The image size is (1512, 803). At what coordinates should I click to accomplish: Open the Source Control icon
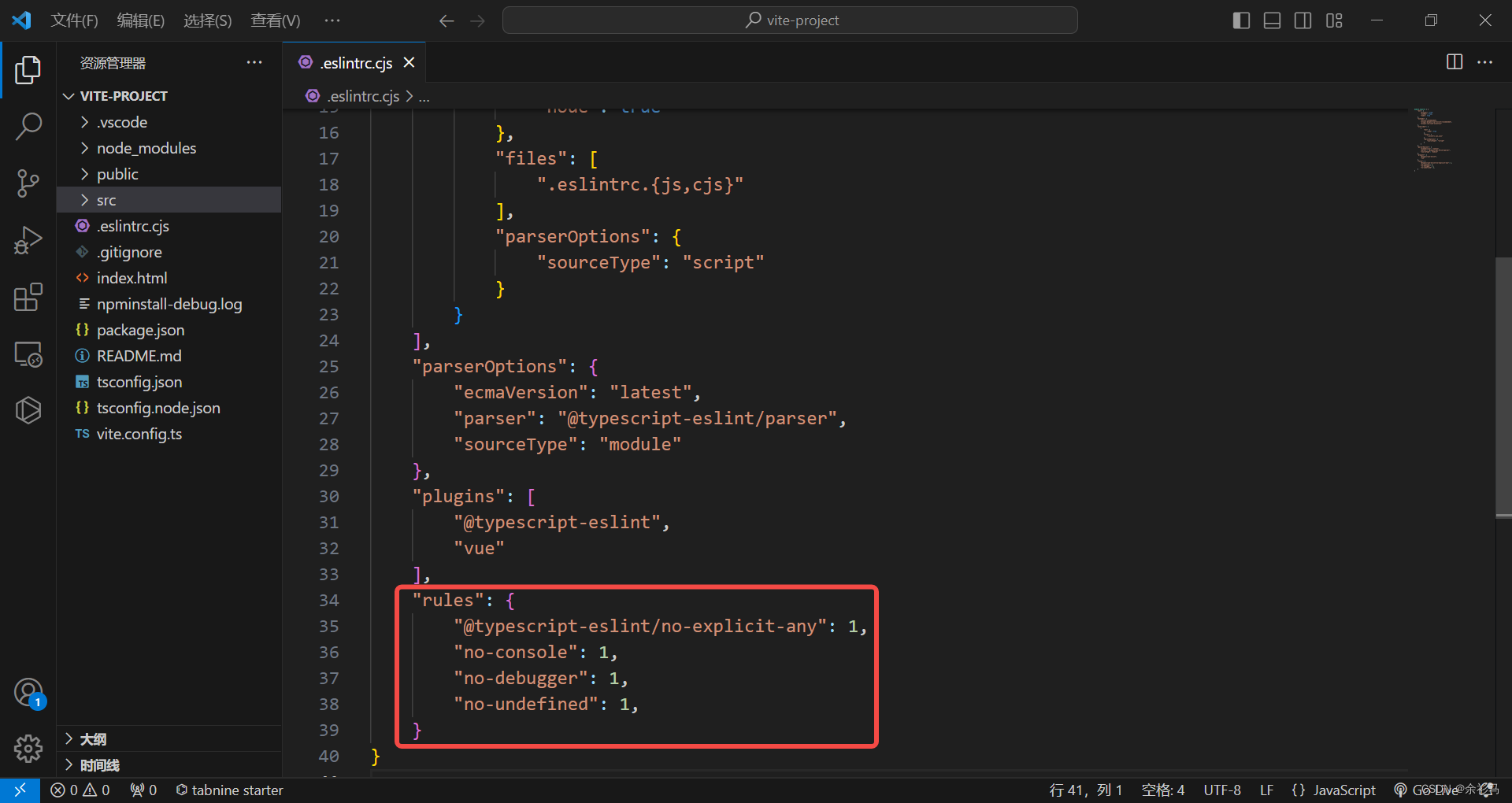pos(28,183)
